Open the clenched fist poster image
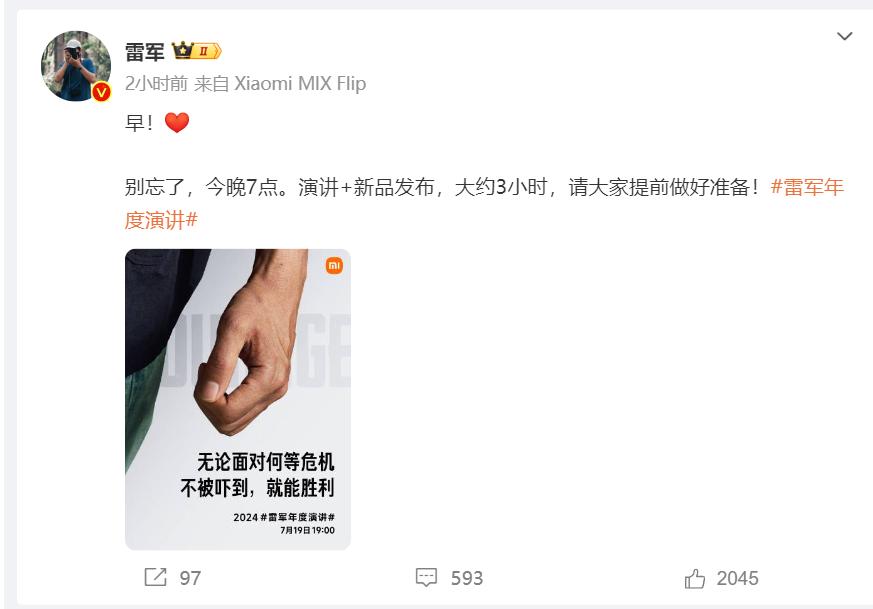This screenshot has height=609, width=873. [238, 399]
